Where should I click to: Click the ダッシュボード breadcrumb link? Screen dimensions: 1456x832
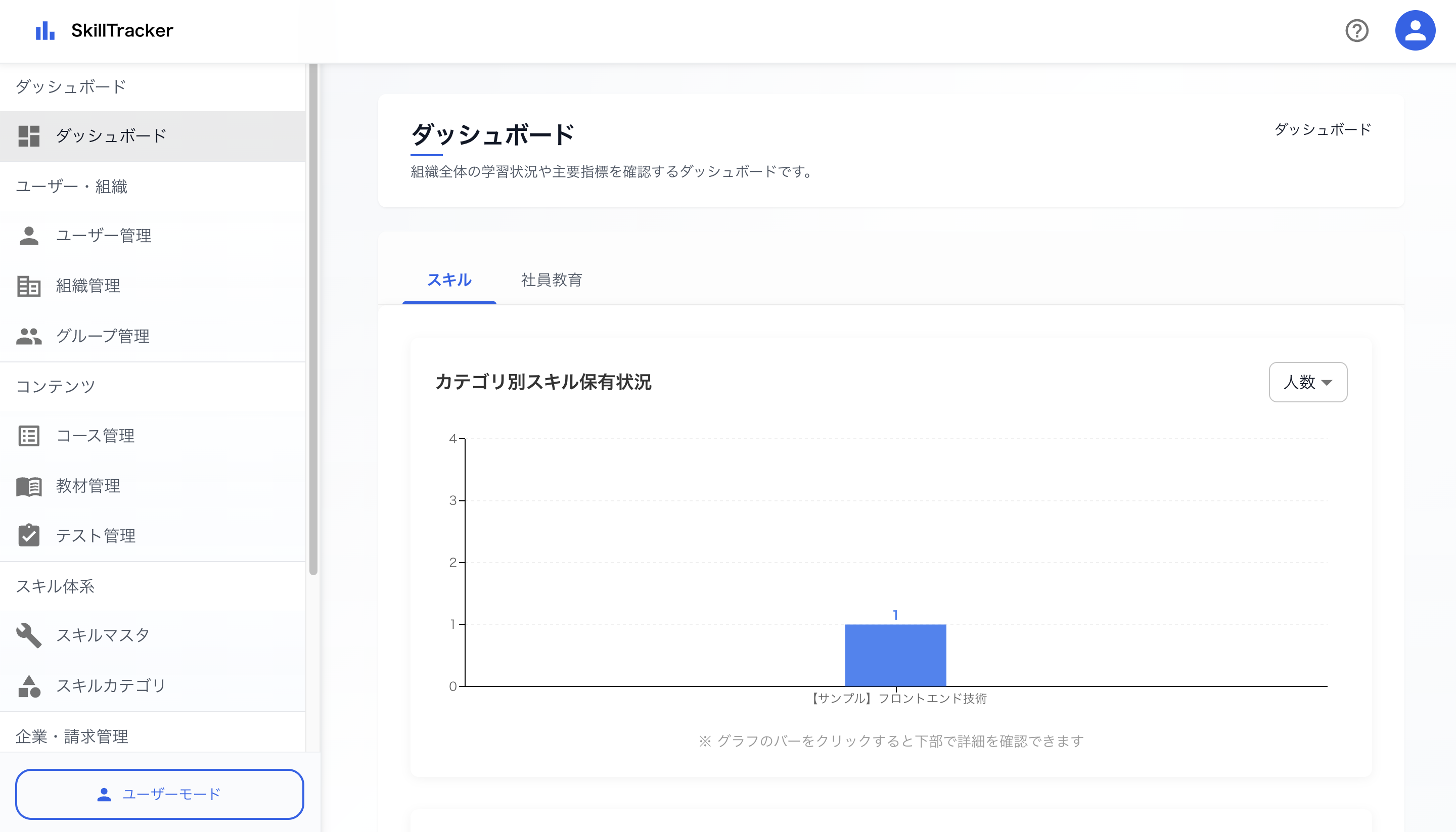click(1323, 130)
